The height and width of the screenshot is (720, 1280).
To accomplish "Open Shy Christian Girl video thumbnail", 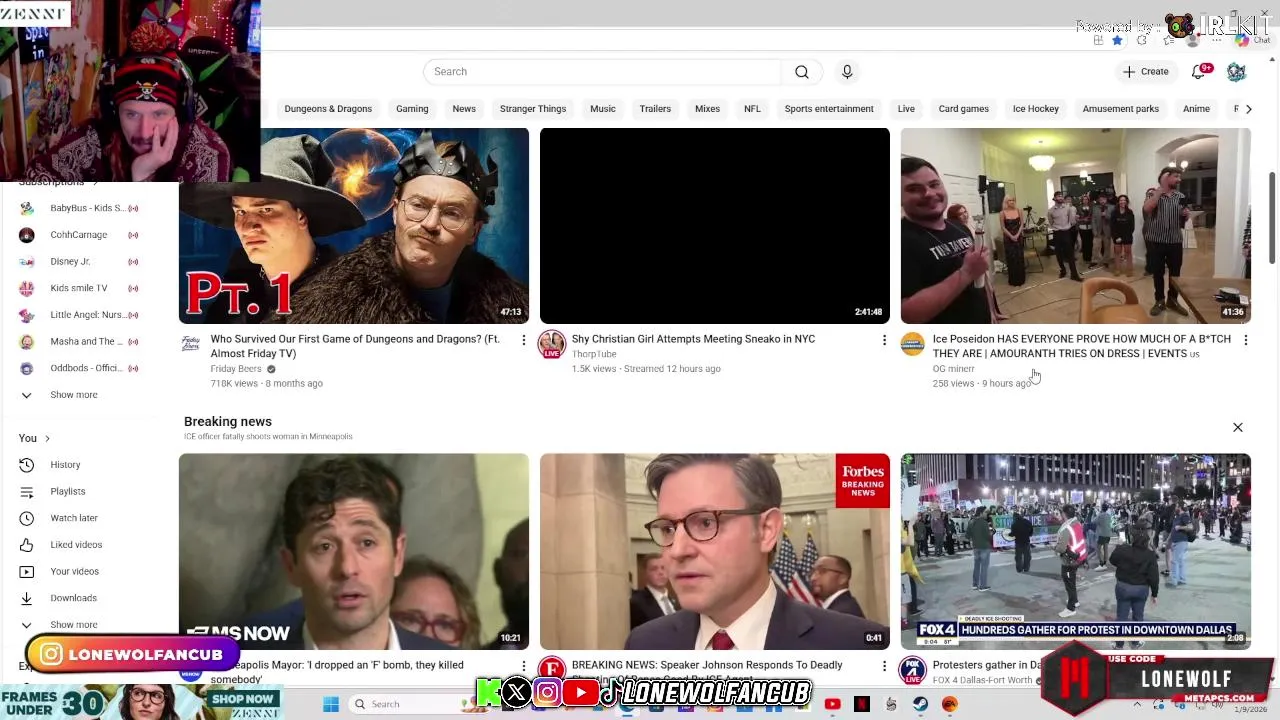I will (x=715, y=226).
